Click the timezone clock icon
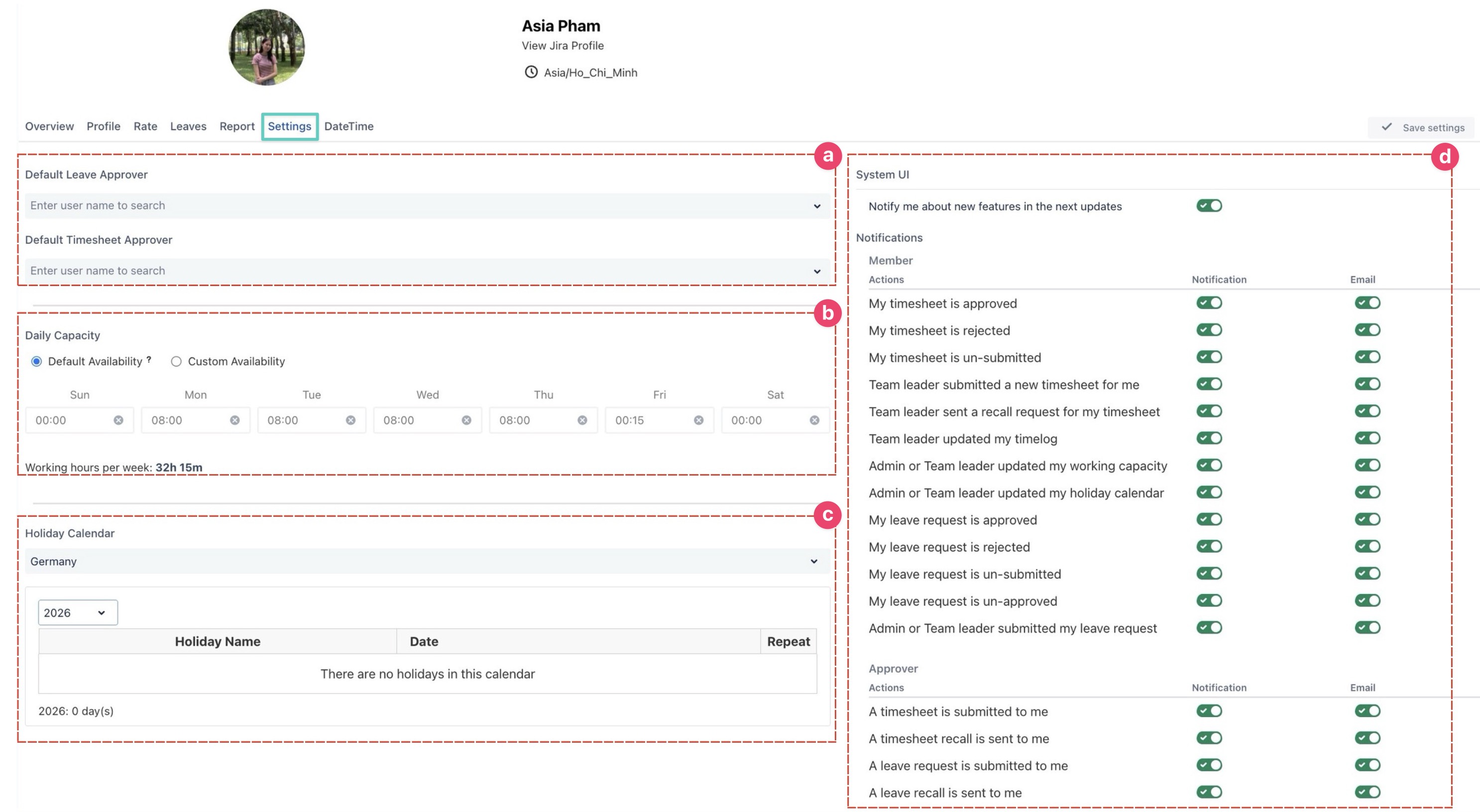 point(531,72)
